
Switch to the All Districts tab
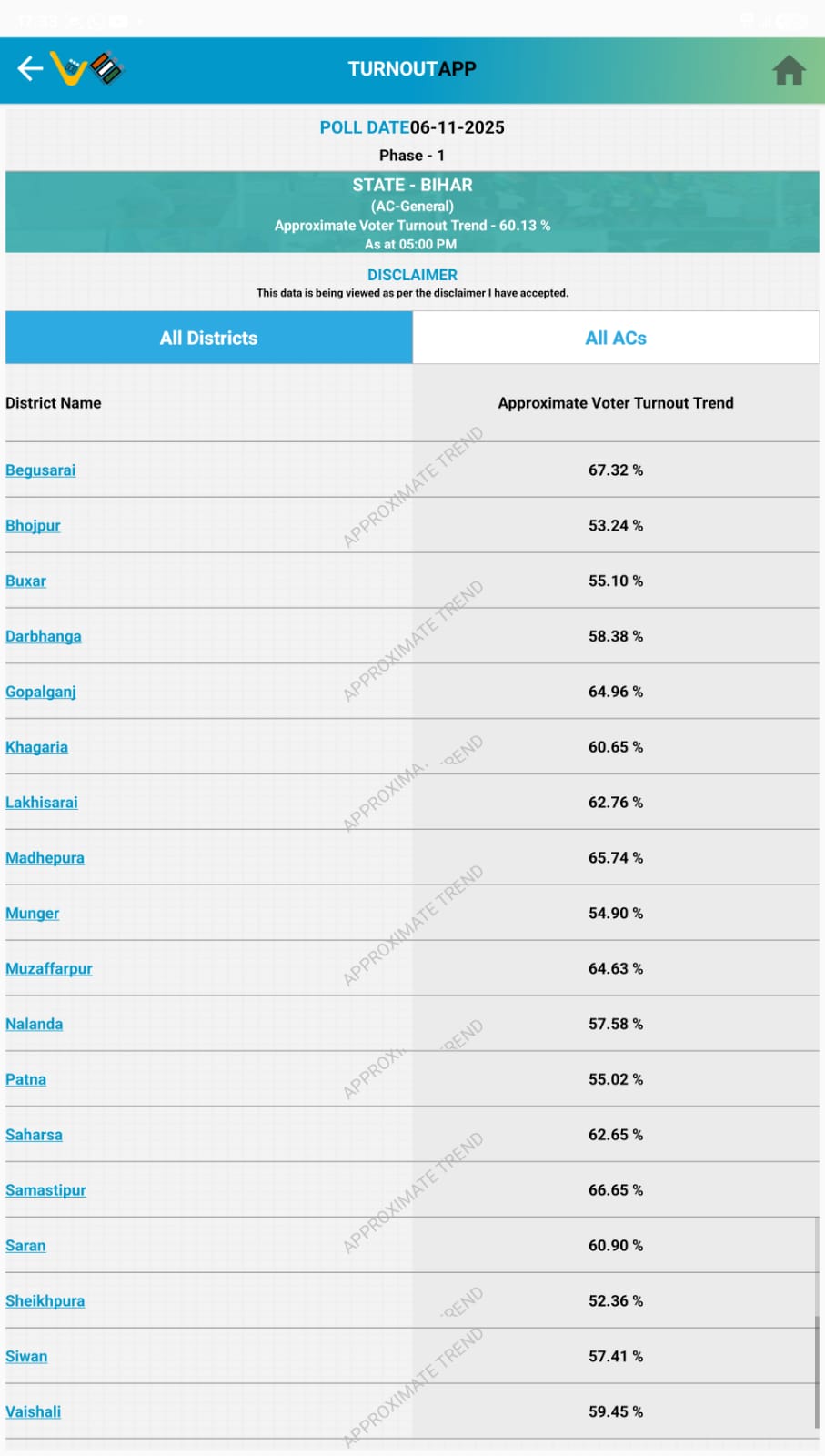tap(209, 338)
